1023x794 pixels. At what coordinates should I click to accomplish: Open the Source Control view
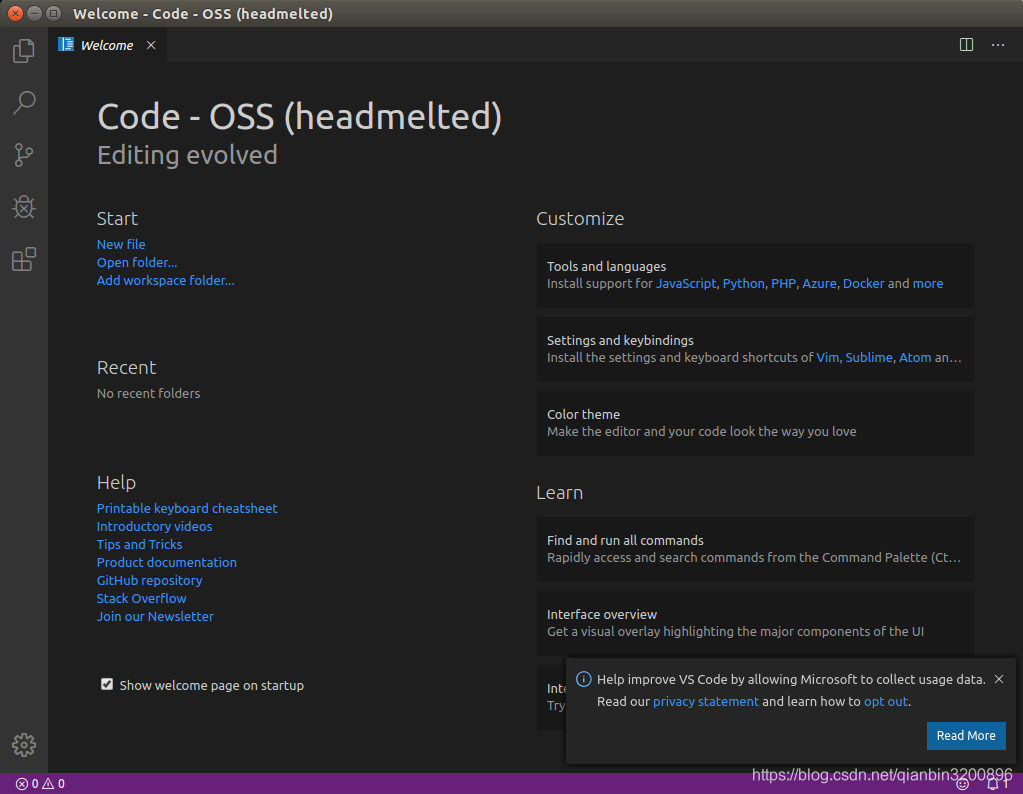pos(23,155)
